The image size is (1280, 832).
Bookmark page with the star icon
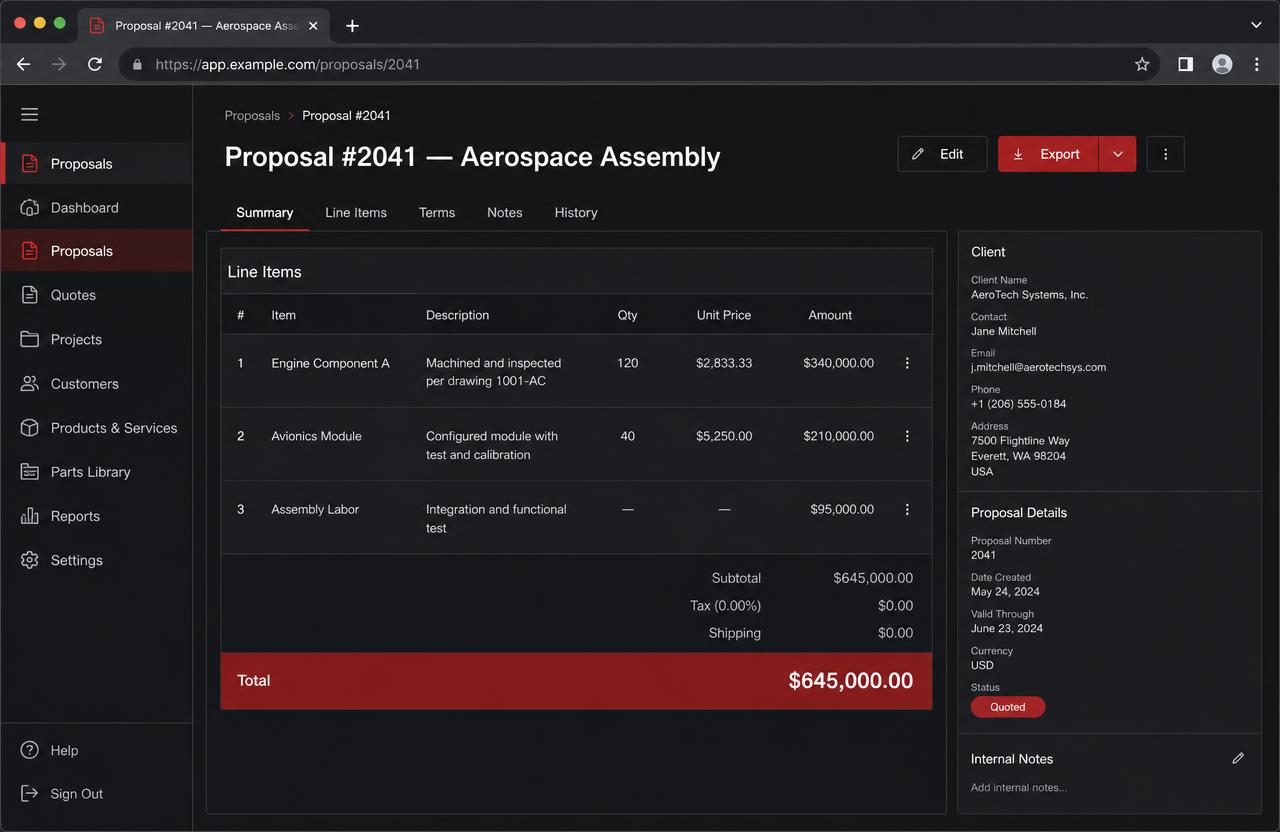point(1142,64)
